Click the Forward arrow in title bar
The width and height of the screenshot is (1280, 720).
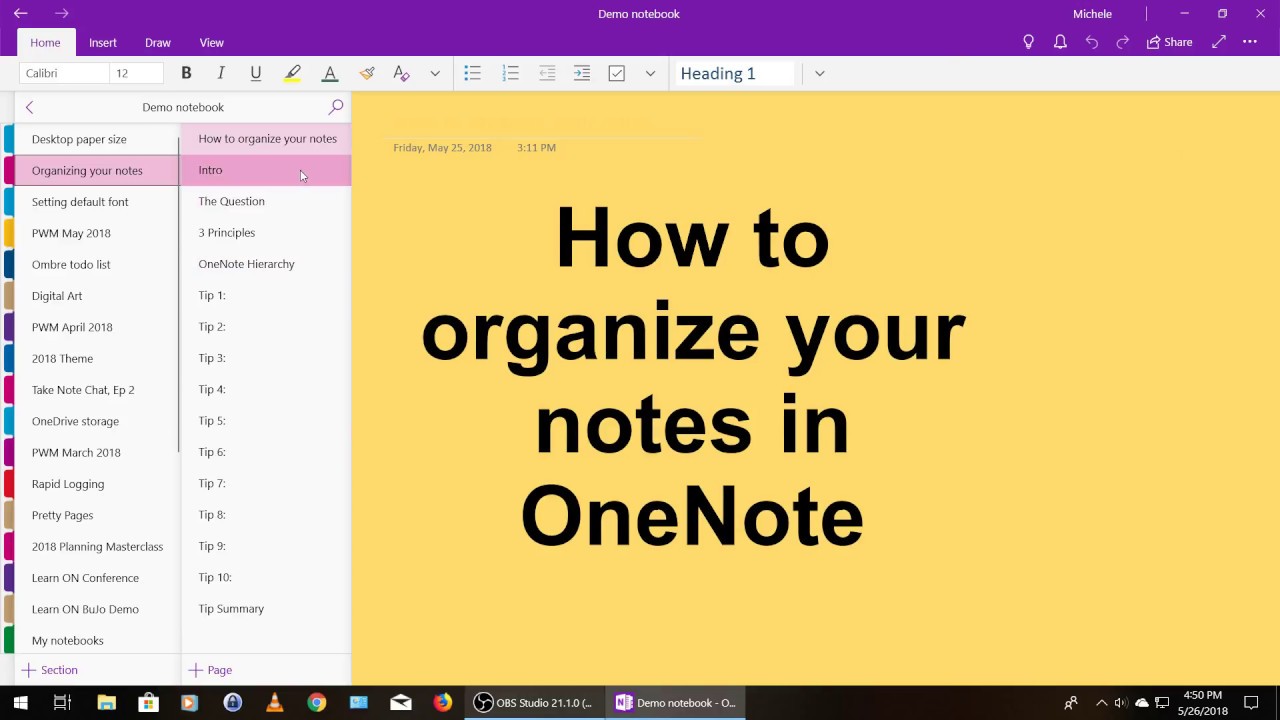62,14
